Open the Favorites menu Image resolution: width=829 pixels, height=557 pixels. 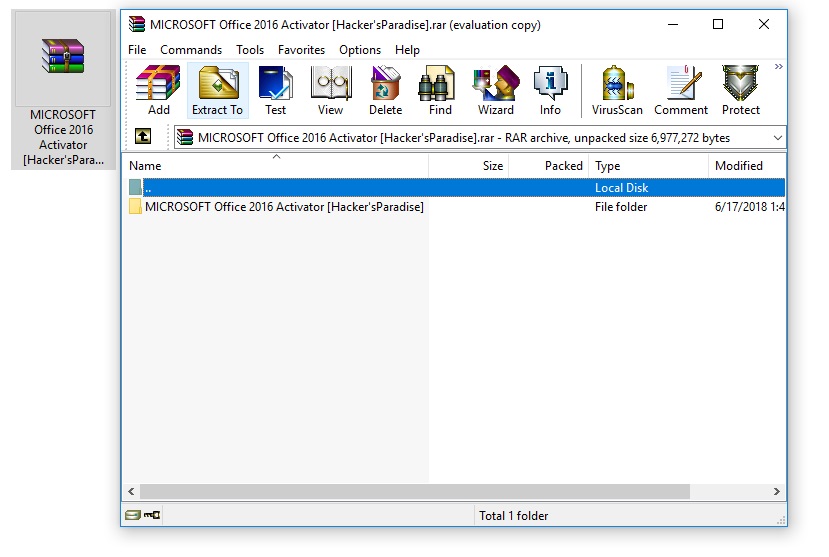point(301,50)
